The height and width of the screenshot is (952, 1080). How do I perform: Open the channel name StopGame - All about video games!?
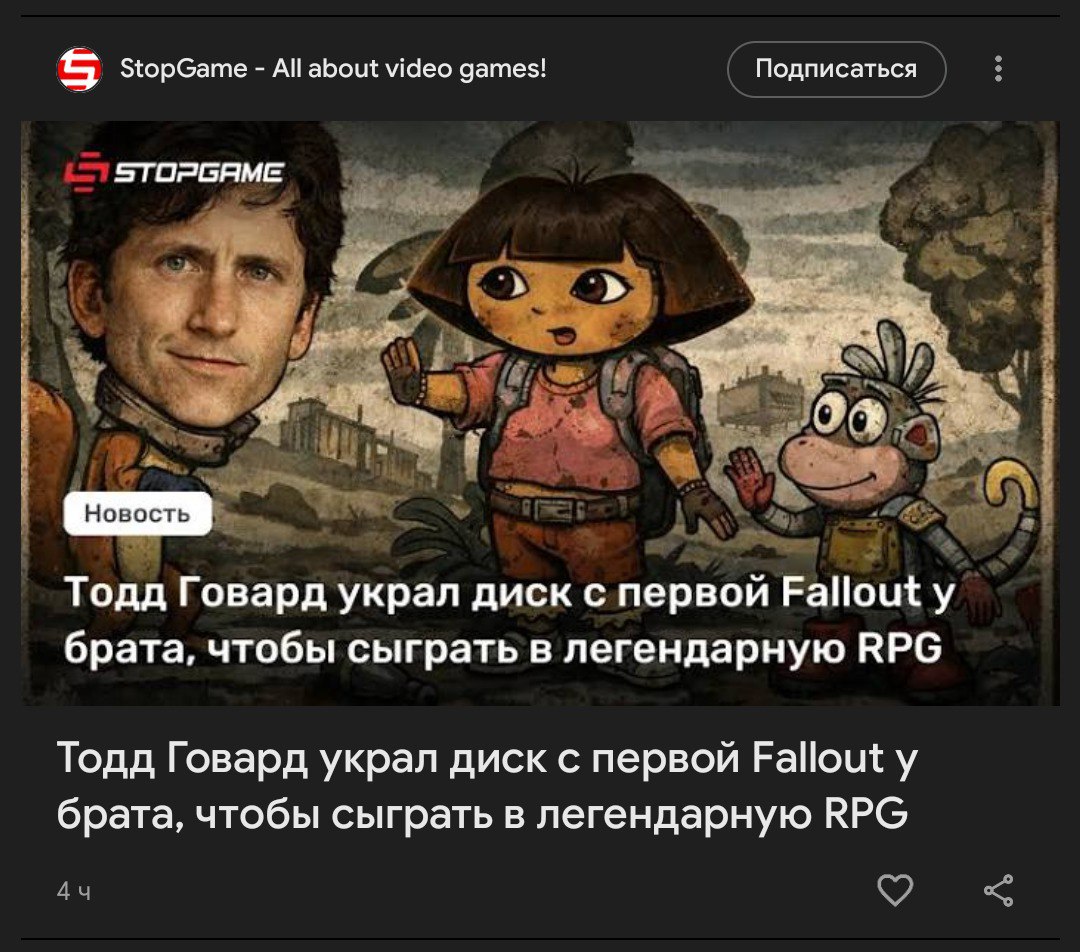(x=333, y=68)
